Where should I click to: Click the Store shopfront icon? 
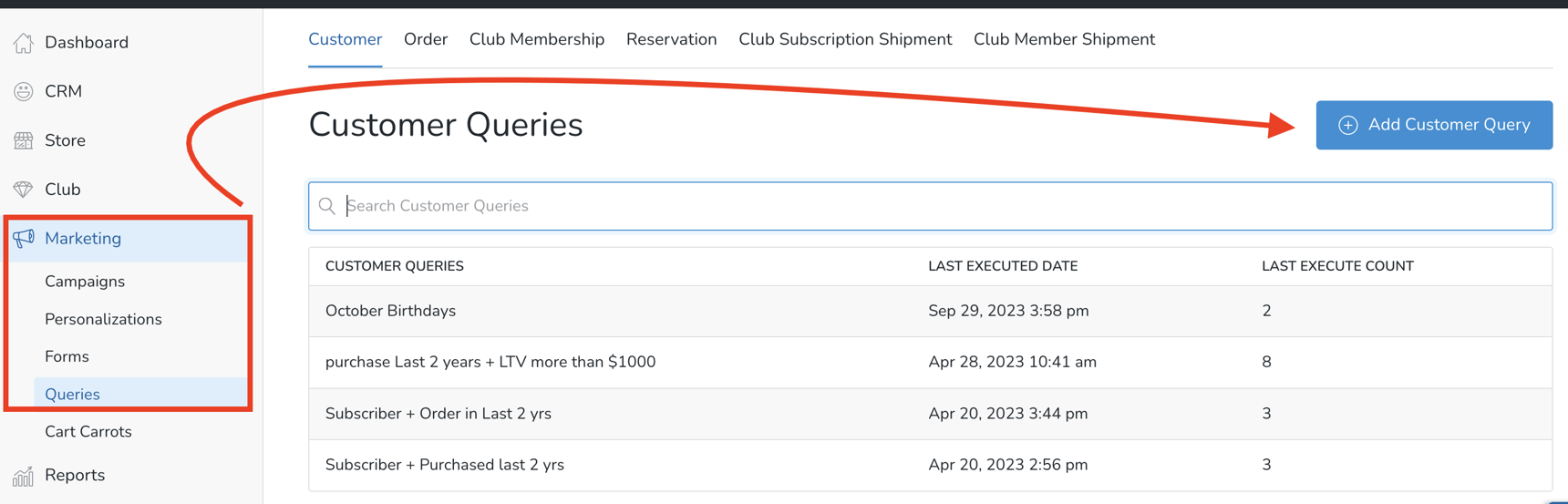[x=24, y=140]
